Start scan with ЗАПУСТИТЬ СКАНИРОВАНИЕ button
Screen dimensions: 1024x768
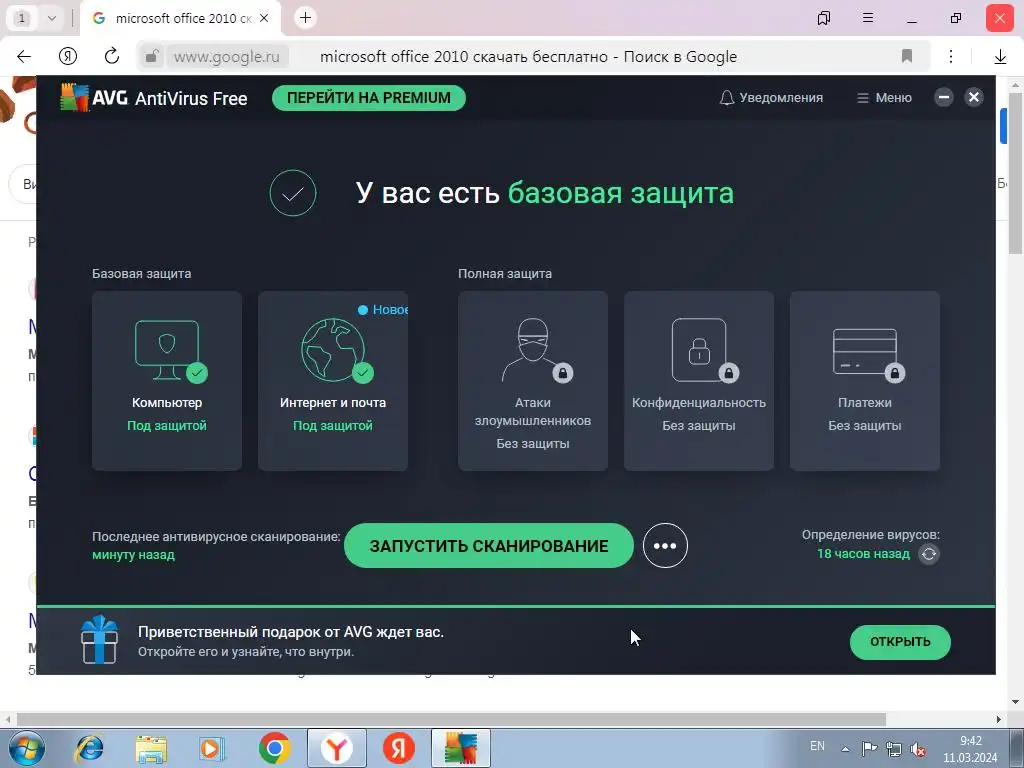coord(488,545)
